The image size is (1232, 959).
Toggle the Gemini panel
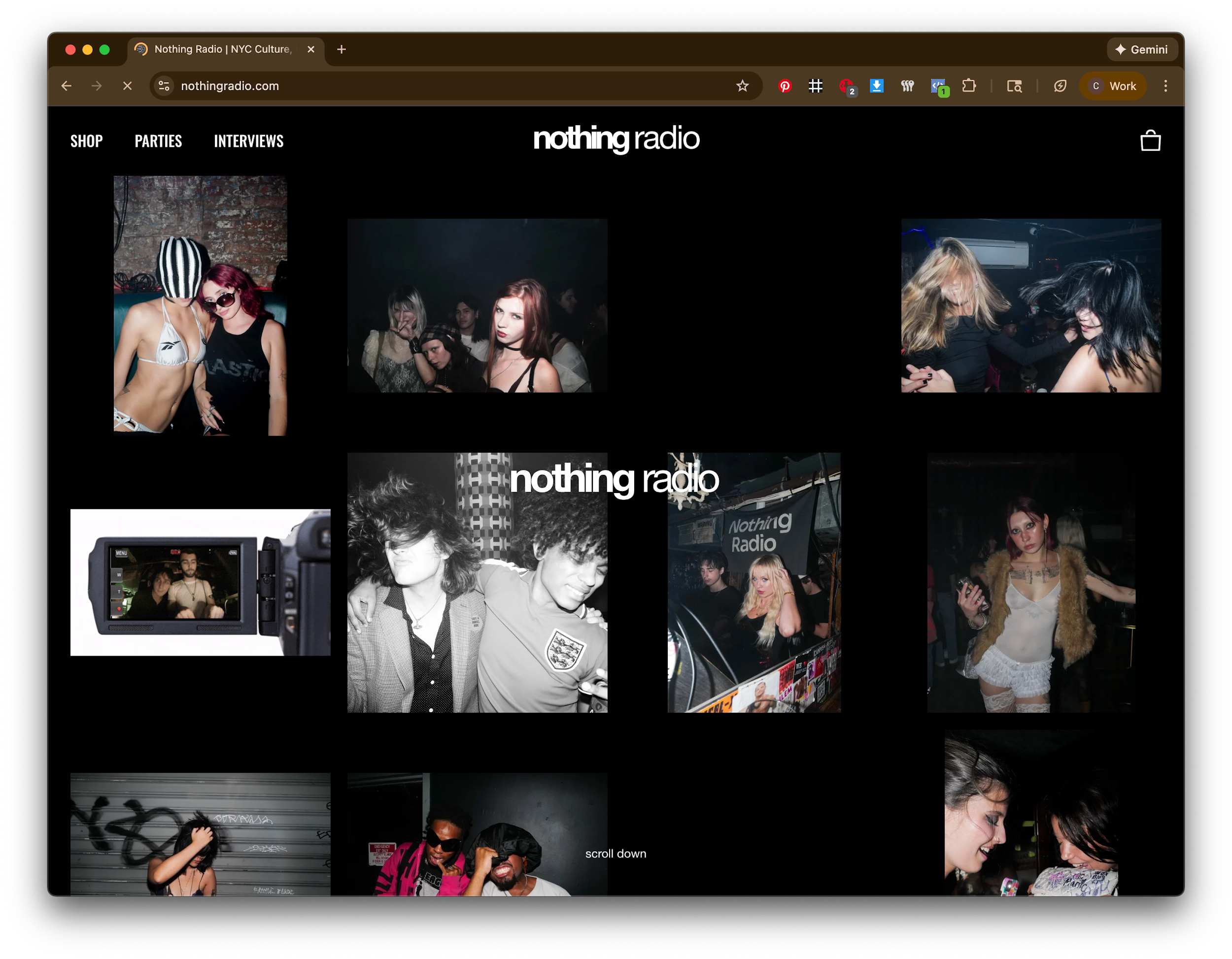click(1142, 50)
